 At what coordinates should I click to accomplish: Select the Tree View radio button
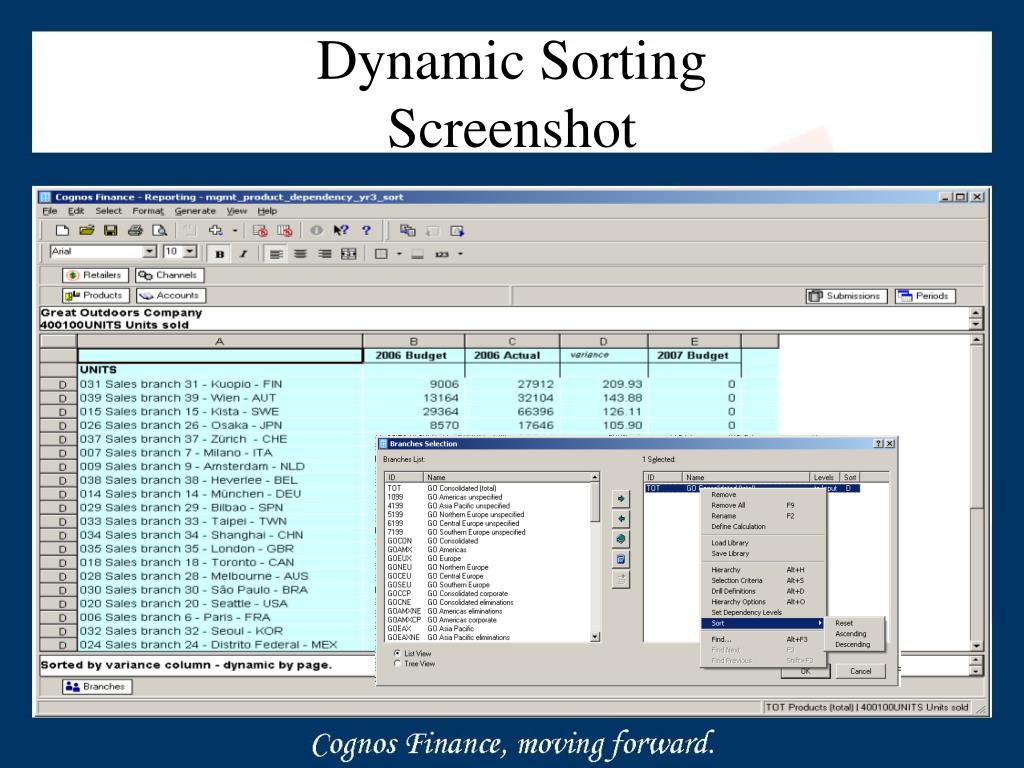coord(398,664)
